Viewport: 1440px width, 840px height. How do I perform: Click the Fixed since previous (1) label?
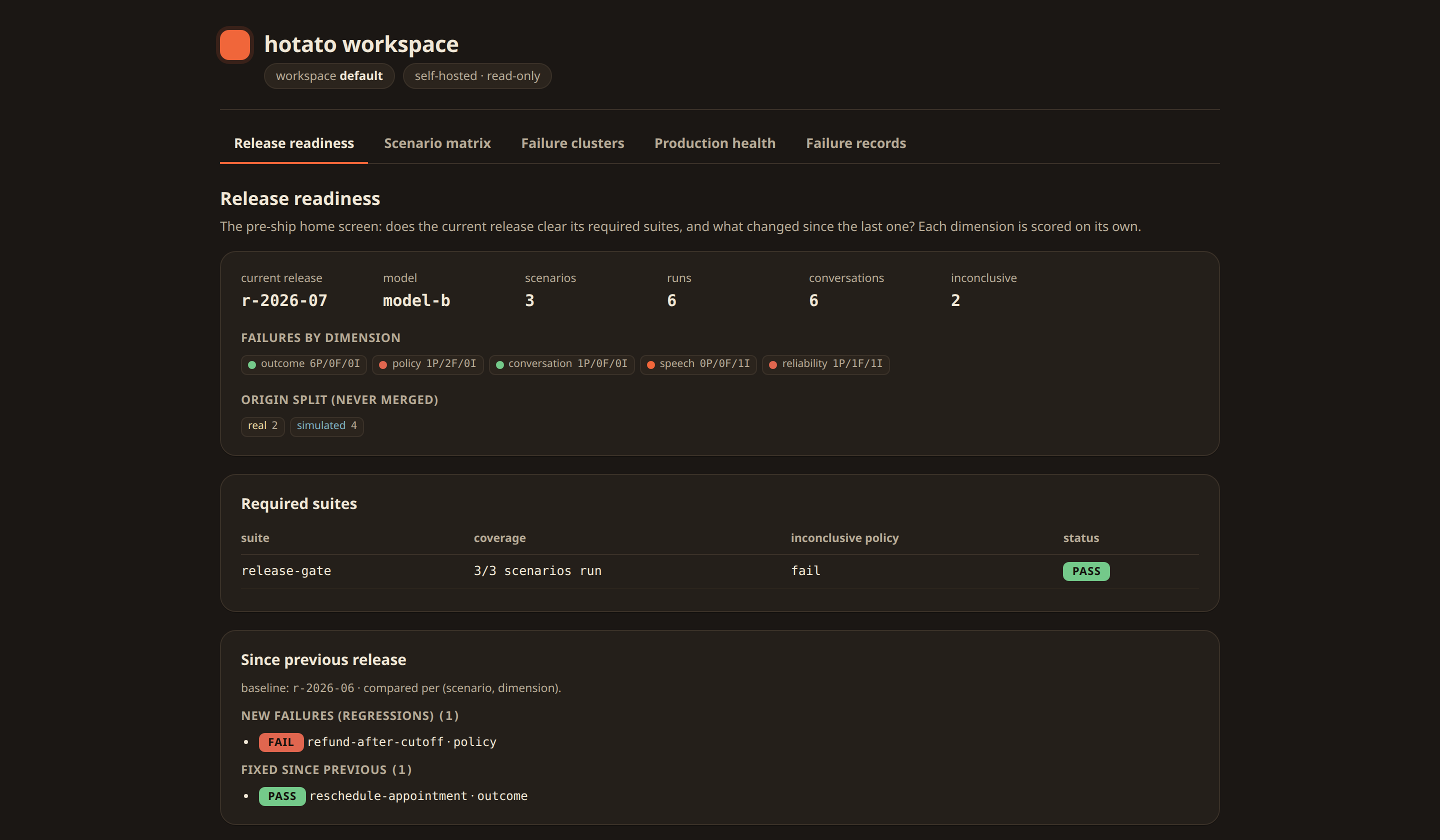[326, 770]
